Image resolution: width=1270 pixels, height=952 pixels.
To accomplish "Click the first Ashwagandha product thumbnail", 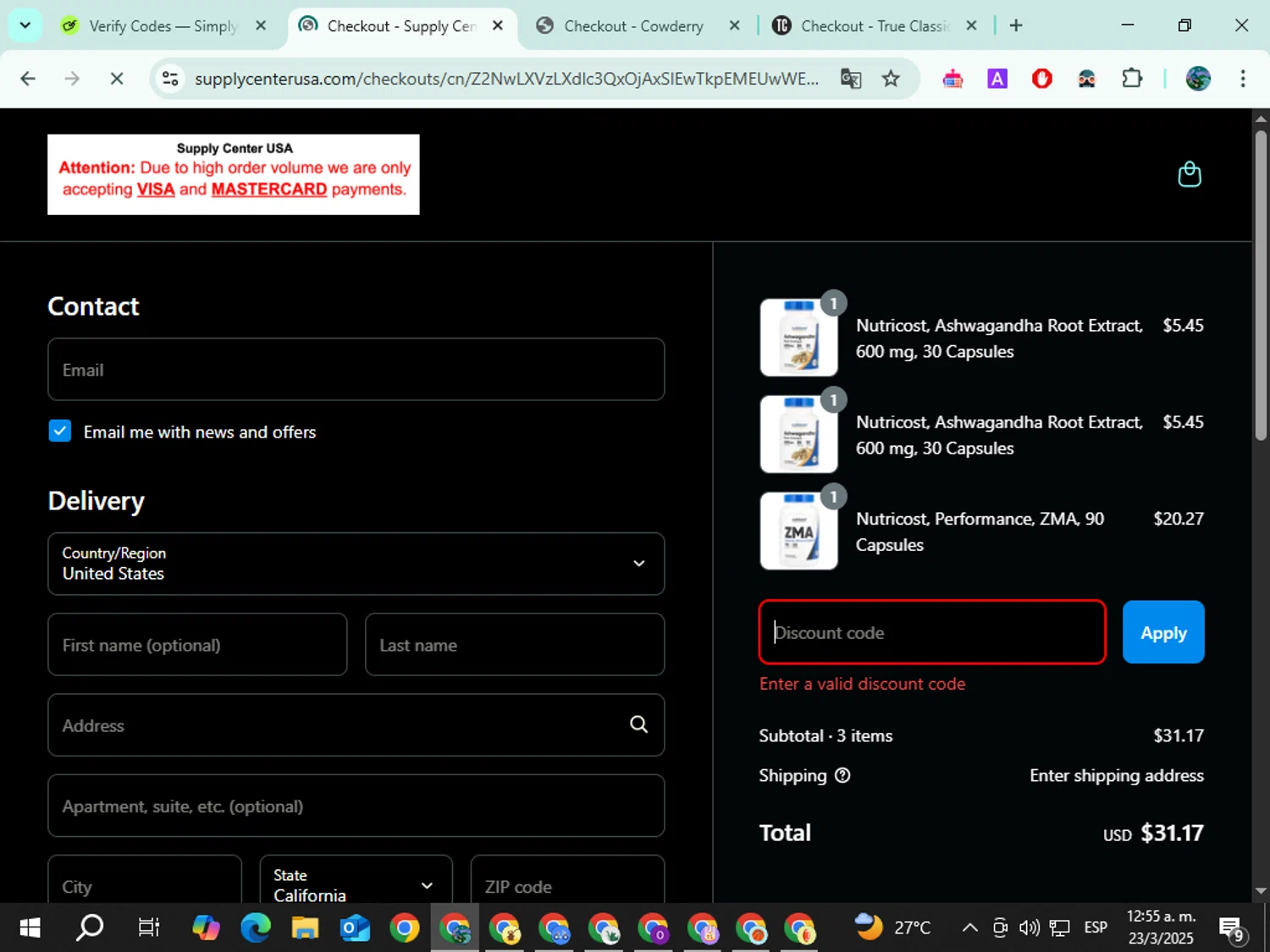I will pos(798,338).
